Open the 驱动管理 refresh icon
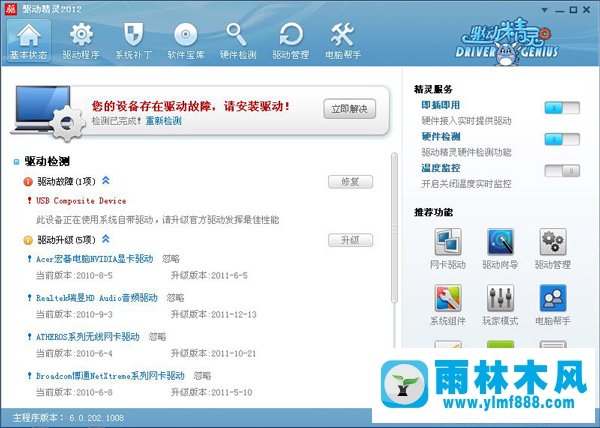 tap(290, 41)
